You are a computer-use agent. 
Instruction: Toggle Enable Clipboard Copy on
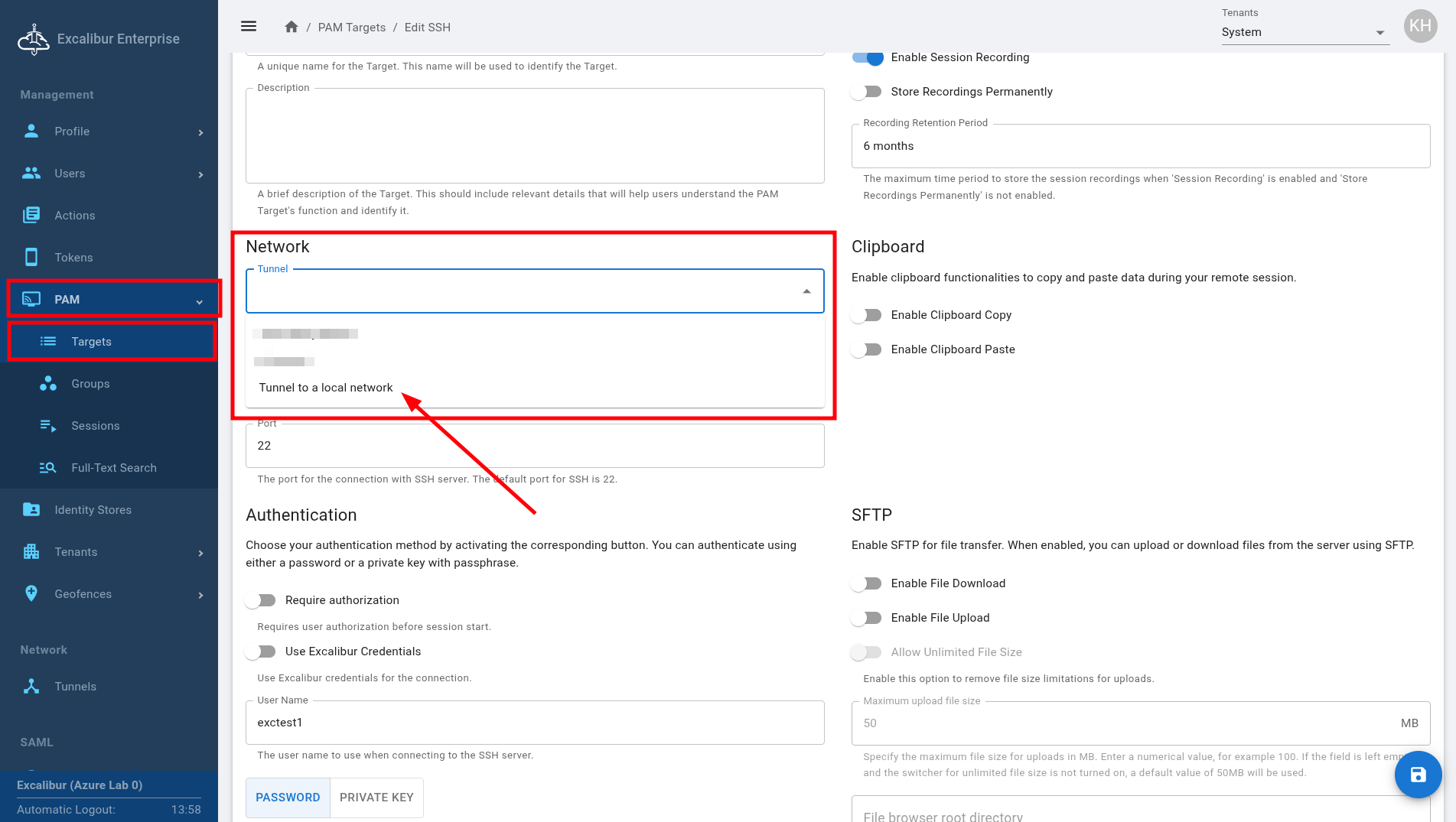(x=868, y=315)
